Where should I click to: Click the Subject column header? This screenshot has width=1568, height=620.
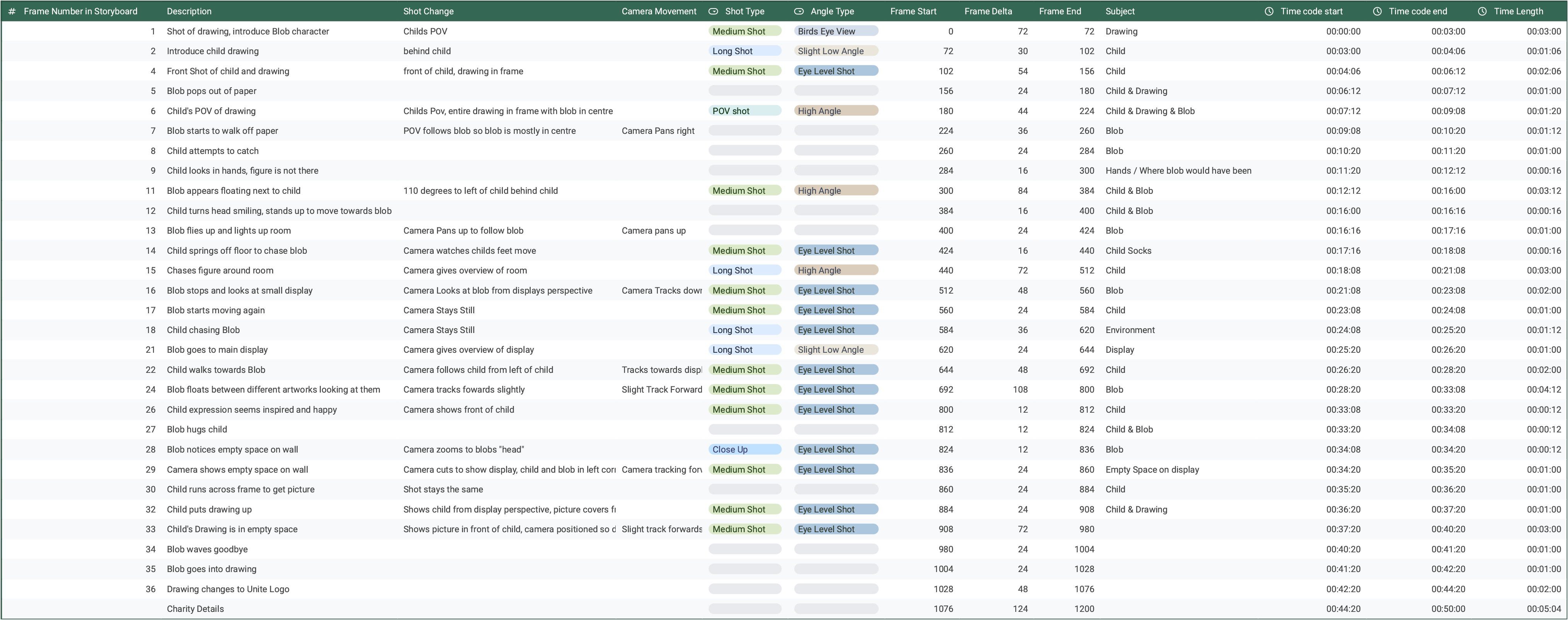[1120, 11]
